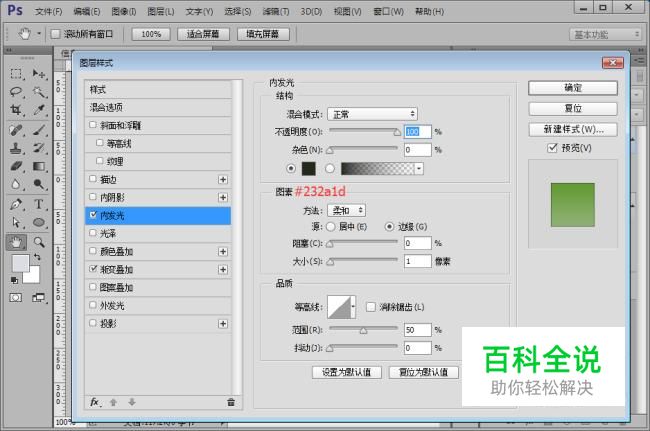Select the History Brush tool
650x431 pixels.
click(39, 148)
